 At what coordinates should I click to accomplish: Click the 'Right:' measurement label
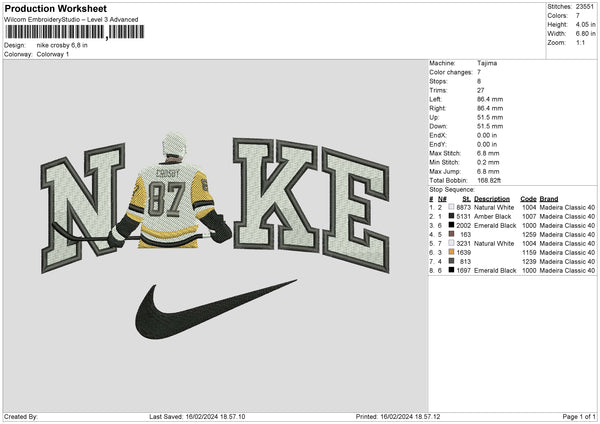[437, 108]
